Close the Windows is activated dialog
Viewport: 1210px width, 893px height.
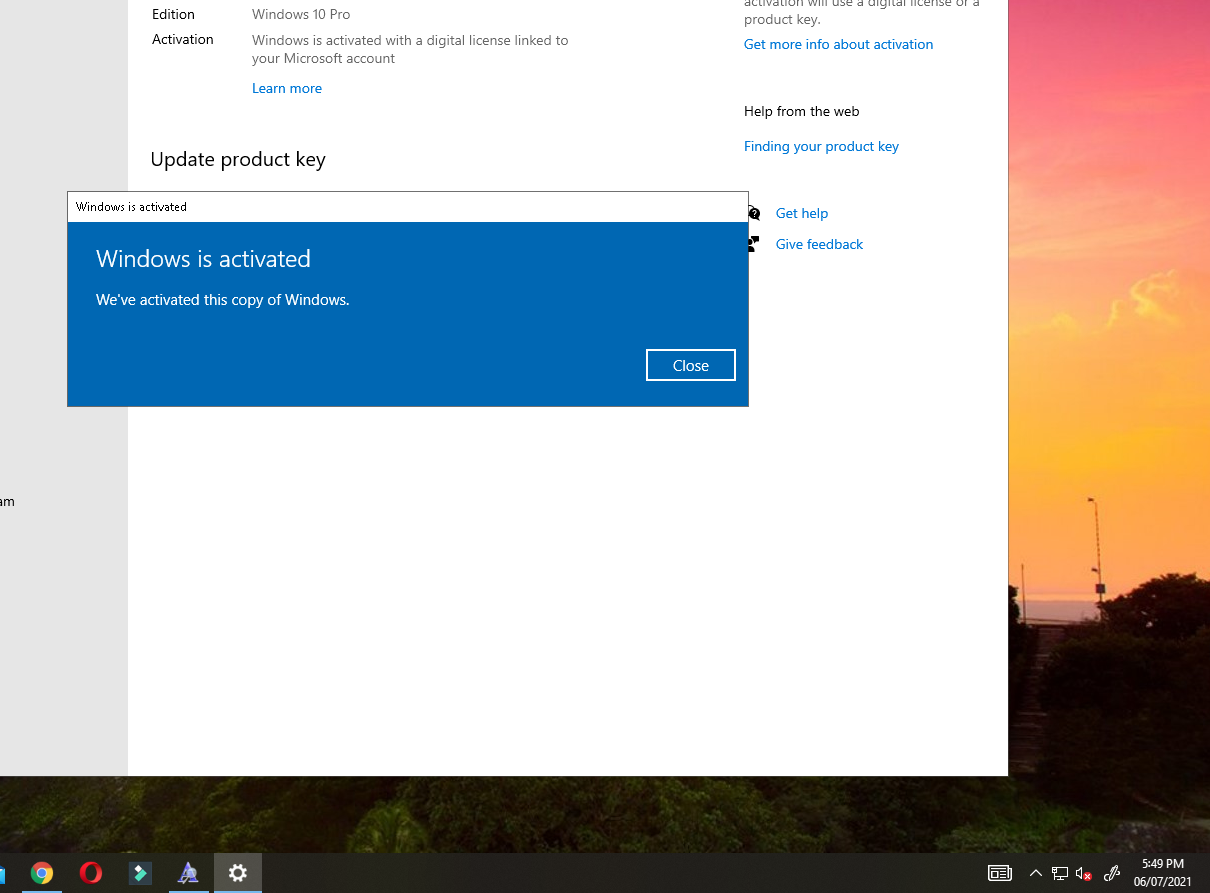point(690,365)
